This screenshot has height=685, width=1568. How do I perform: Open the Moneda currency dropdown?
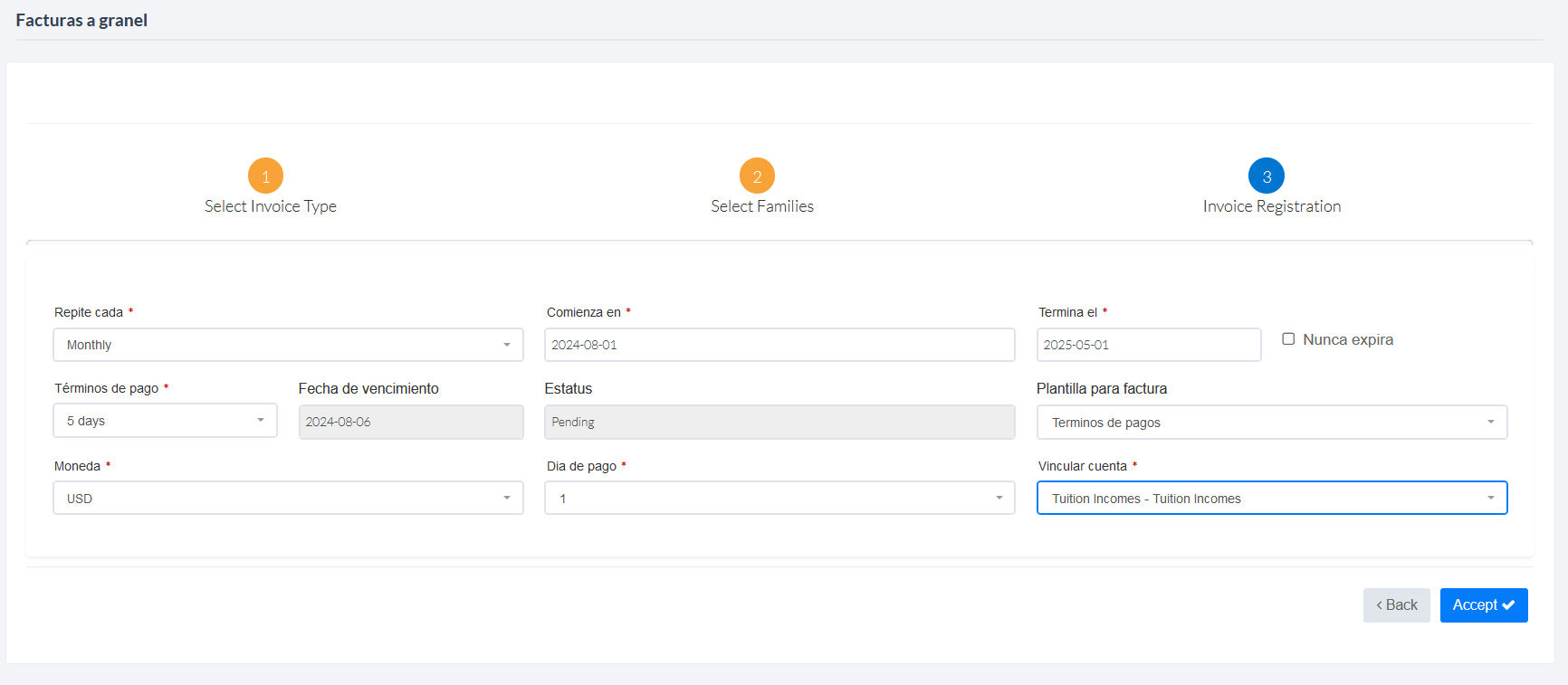(x=288, y=499)
